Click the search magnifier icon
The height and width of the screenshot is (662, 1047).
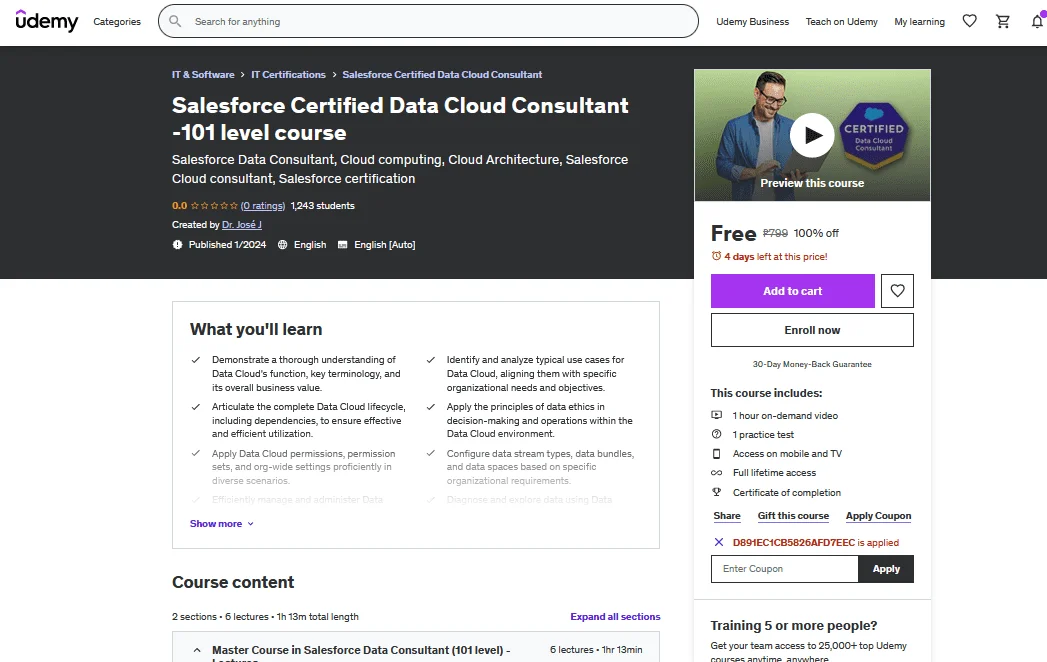[x=175, y=21]
